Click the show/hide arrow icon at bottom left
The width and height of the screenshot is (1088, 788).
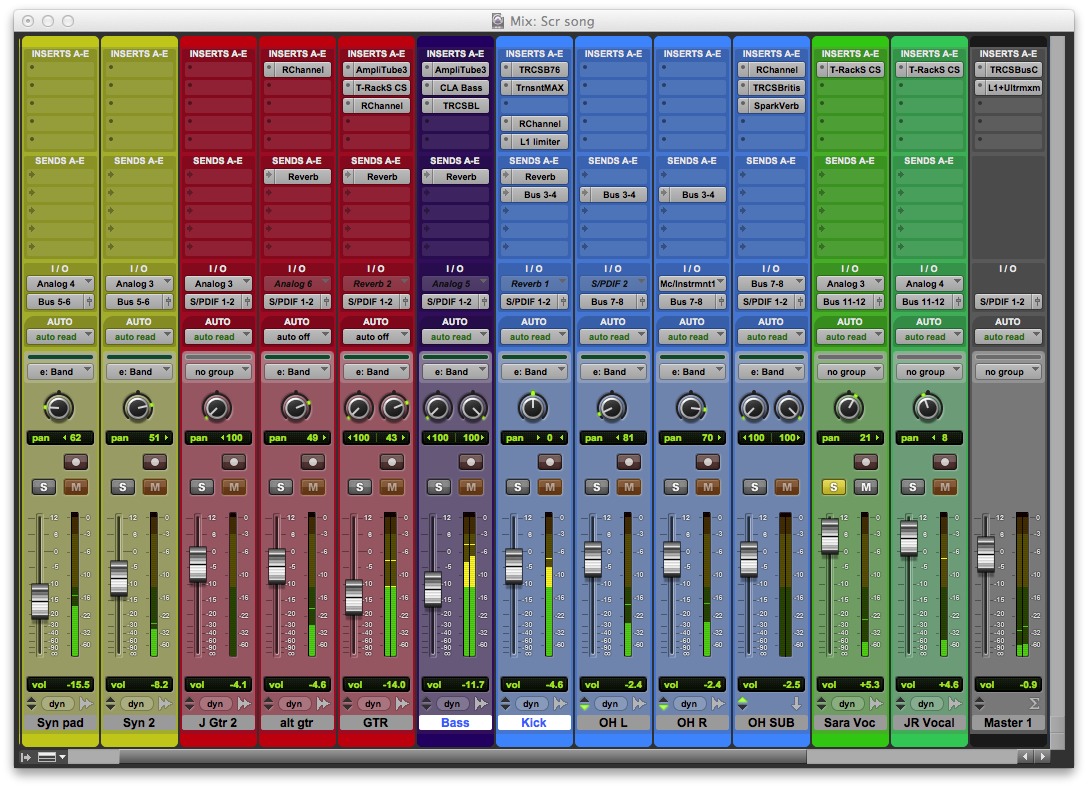26,757
